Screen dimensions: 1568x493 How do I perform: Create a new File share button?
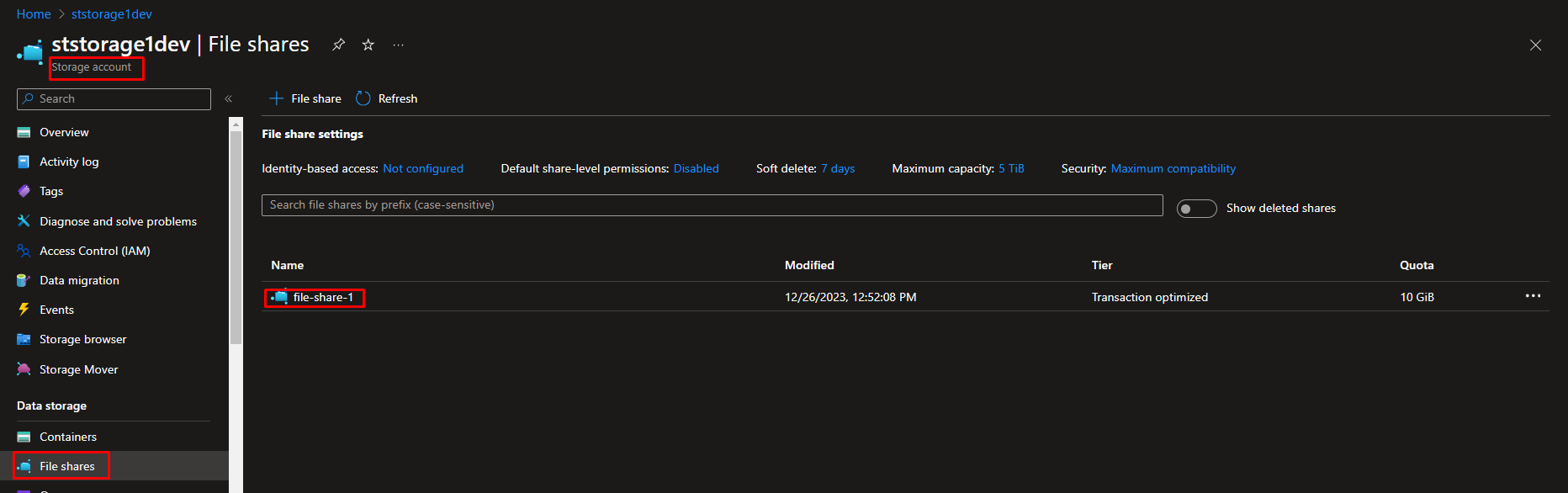[305, 98]
